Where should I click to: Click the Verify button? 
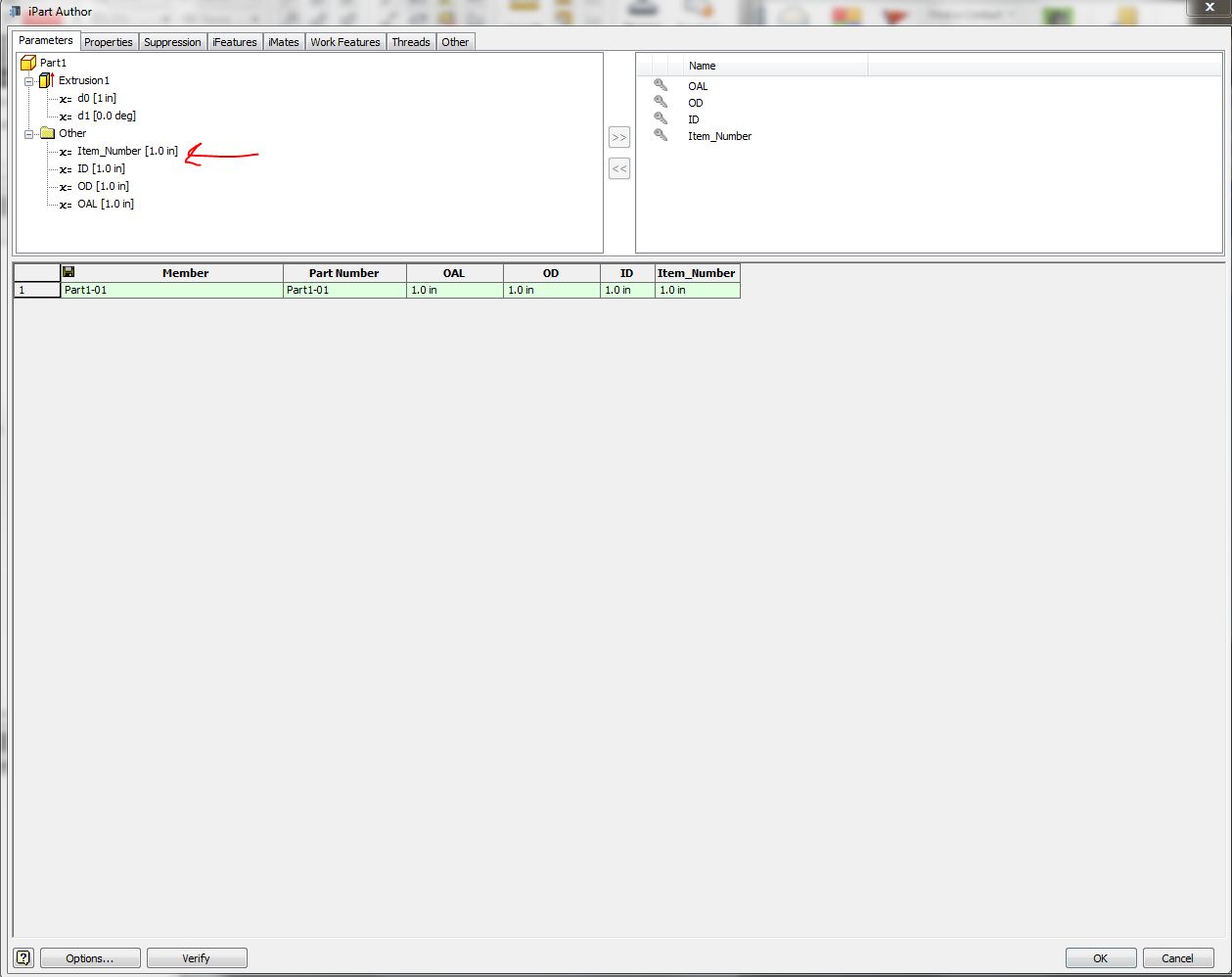[x=197, y=957]
